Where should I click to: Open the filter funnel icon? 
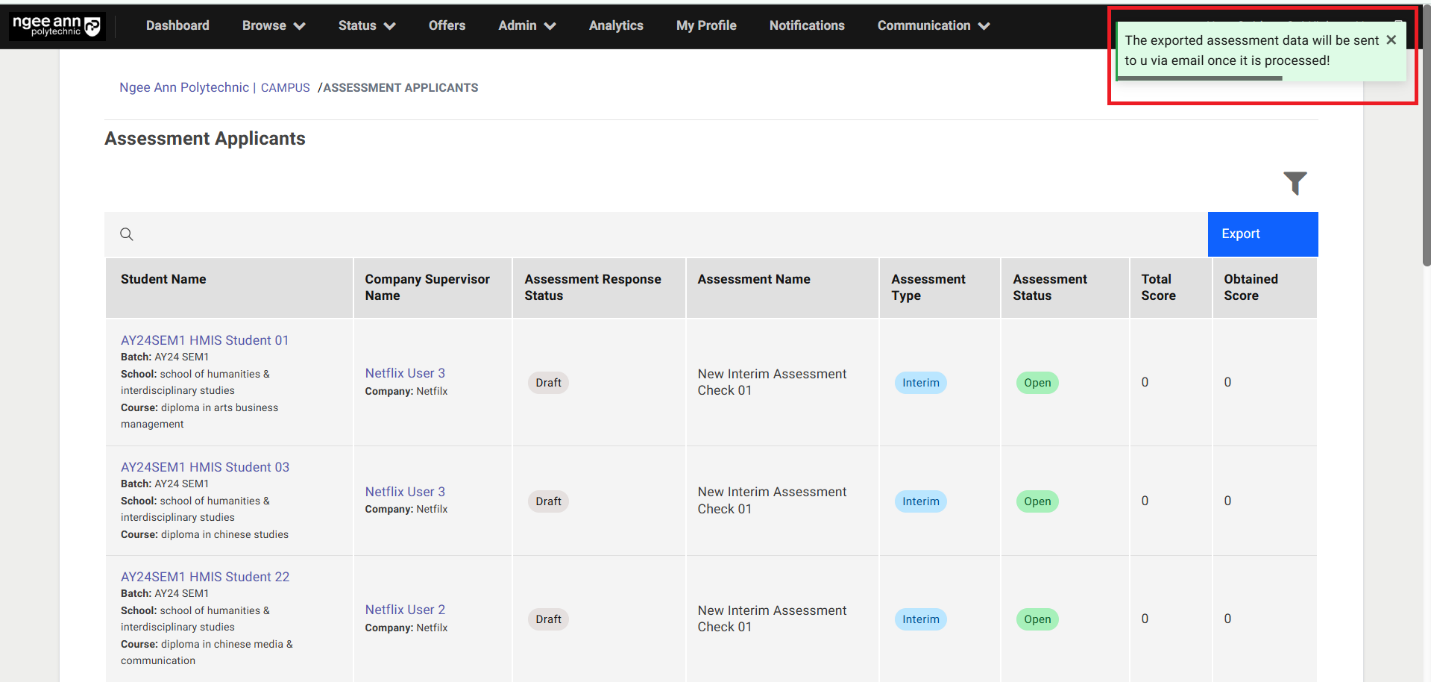click(1295, 183)
